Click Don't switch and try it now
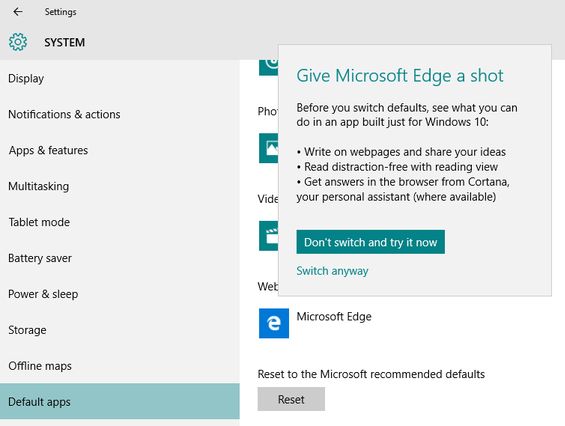Screen dimensions: 565x426 click(x=370, y=242)
